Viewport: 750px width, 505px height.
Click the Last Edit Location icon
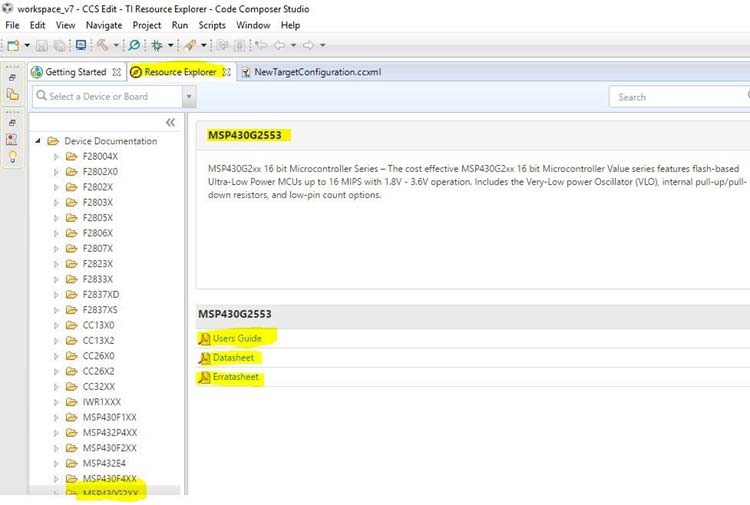[261, 45]
